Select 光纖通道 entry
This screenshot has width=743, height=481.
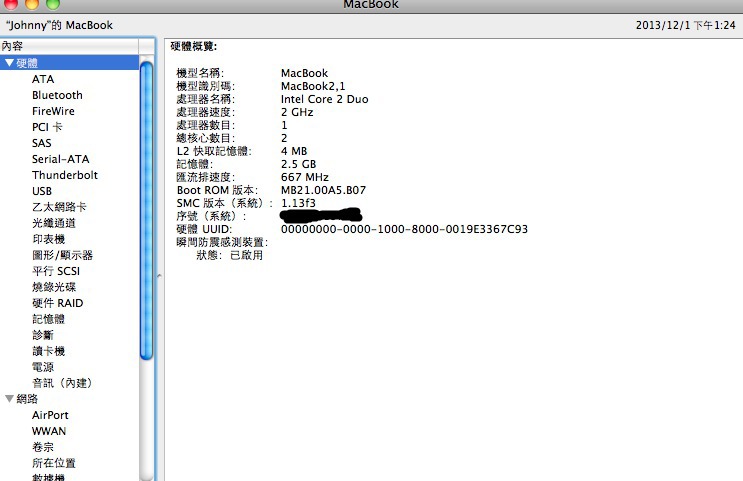[x=54, y=223]
